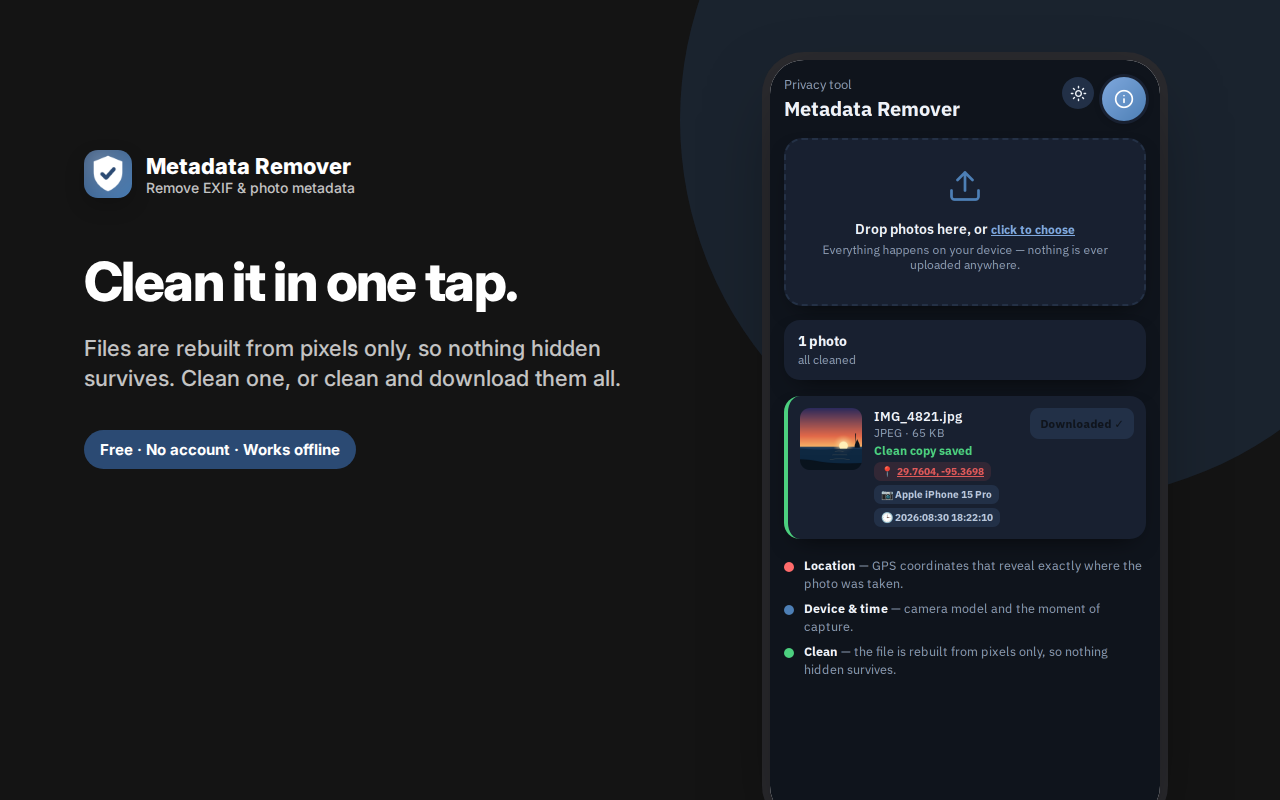Open the info button in the header

pos(1124,99)
